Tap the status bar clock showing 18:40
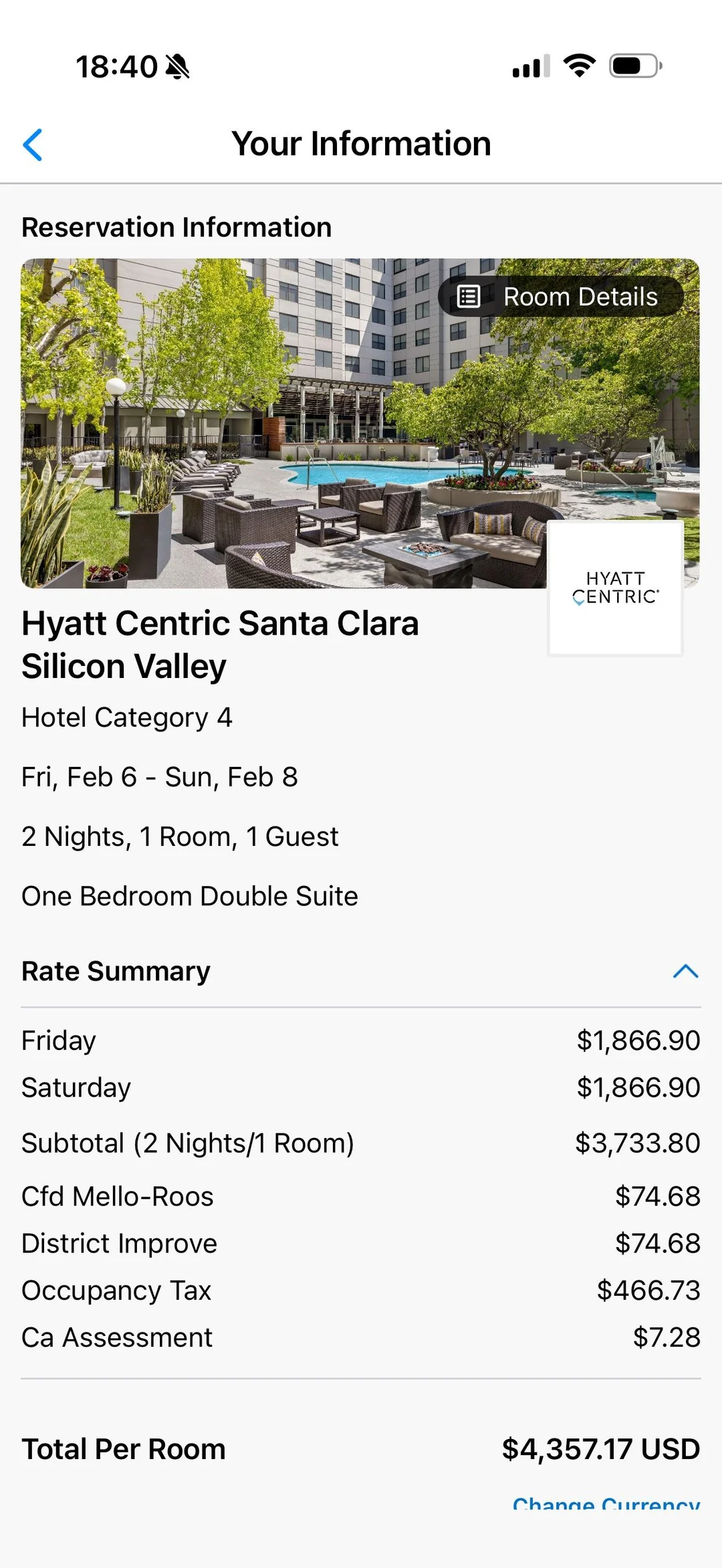This screenshot has height=1568, width=722. click(x=116, y=67)
